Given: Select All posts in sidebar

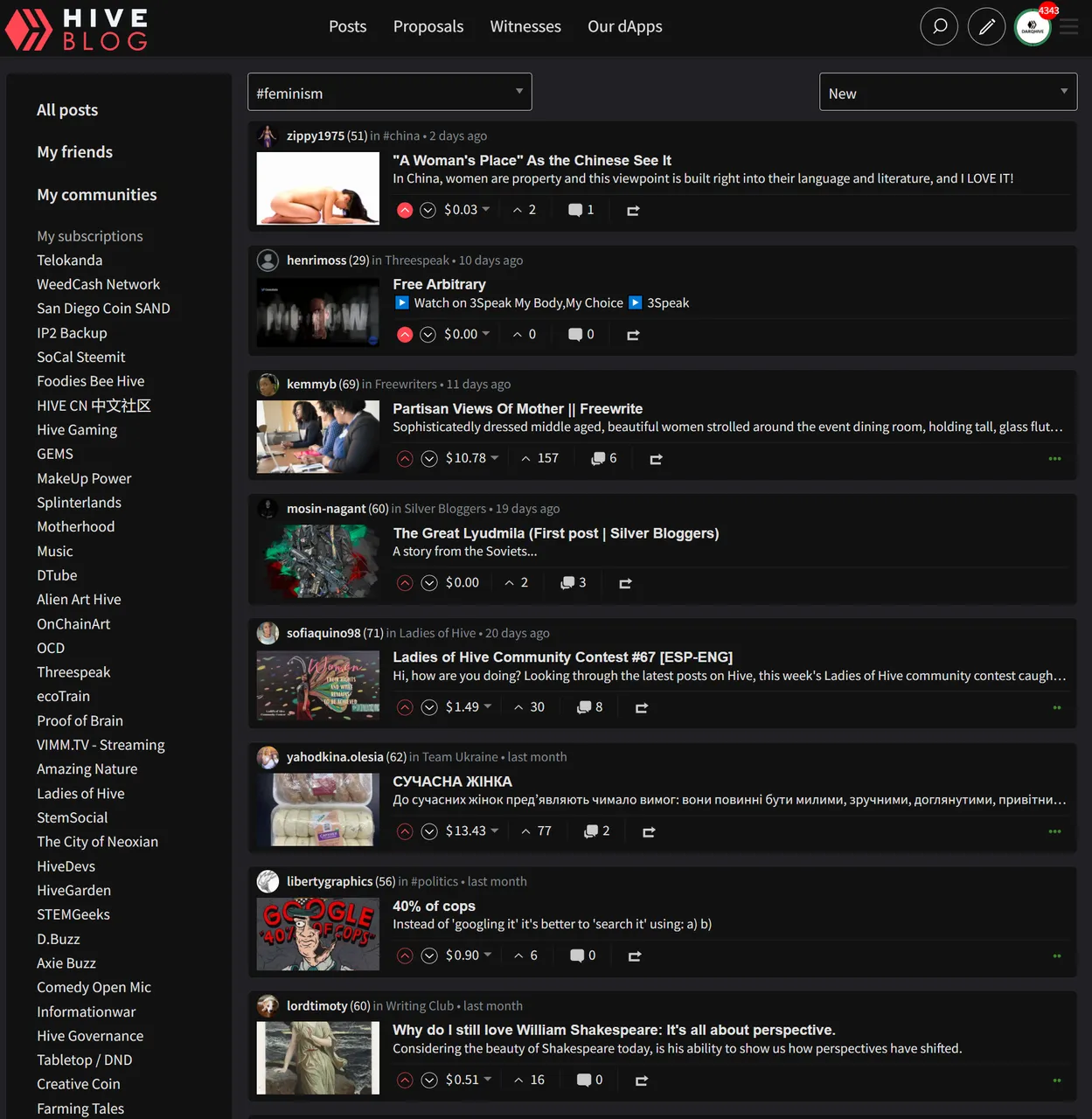Looking at the screenshot, I should pyautogui.click(x=67, y=110).
